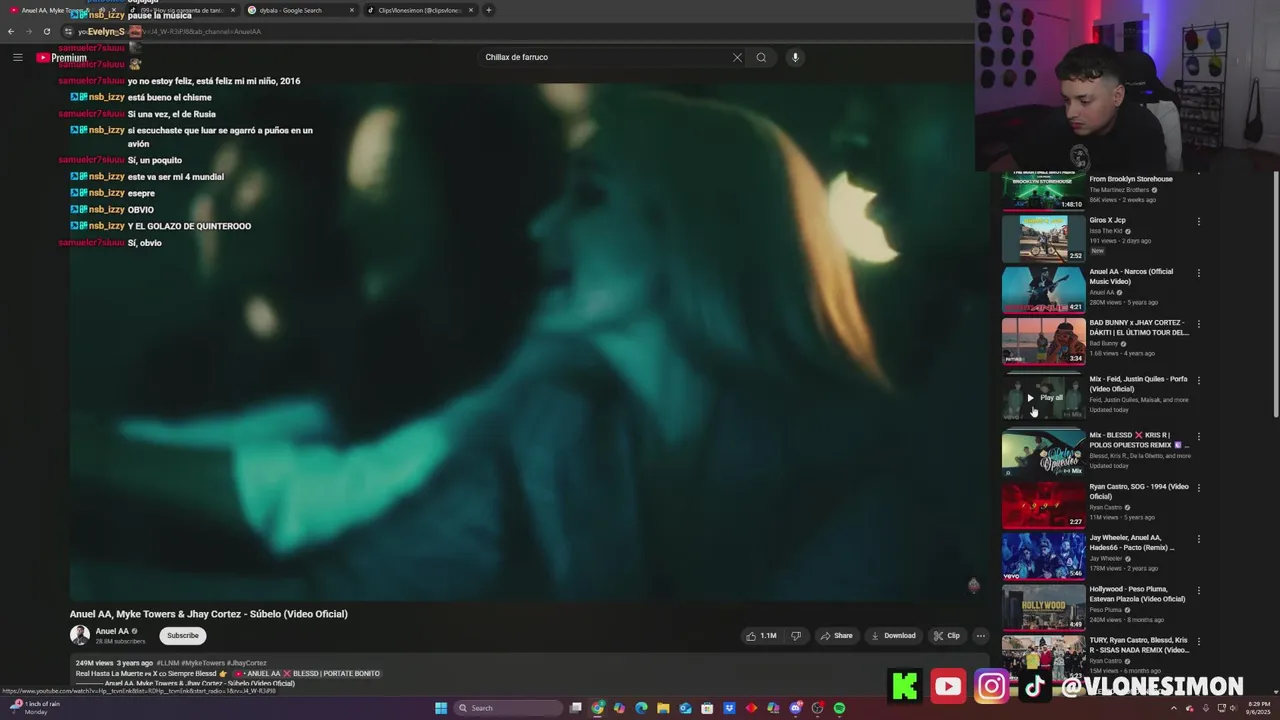1280x720 pixels.
Task: Open the options menu for BAD BUNNY DÁKITI
Action: pos(1199,324)
